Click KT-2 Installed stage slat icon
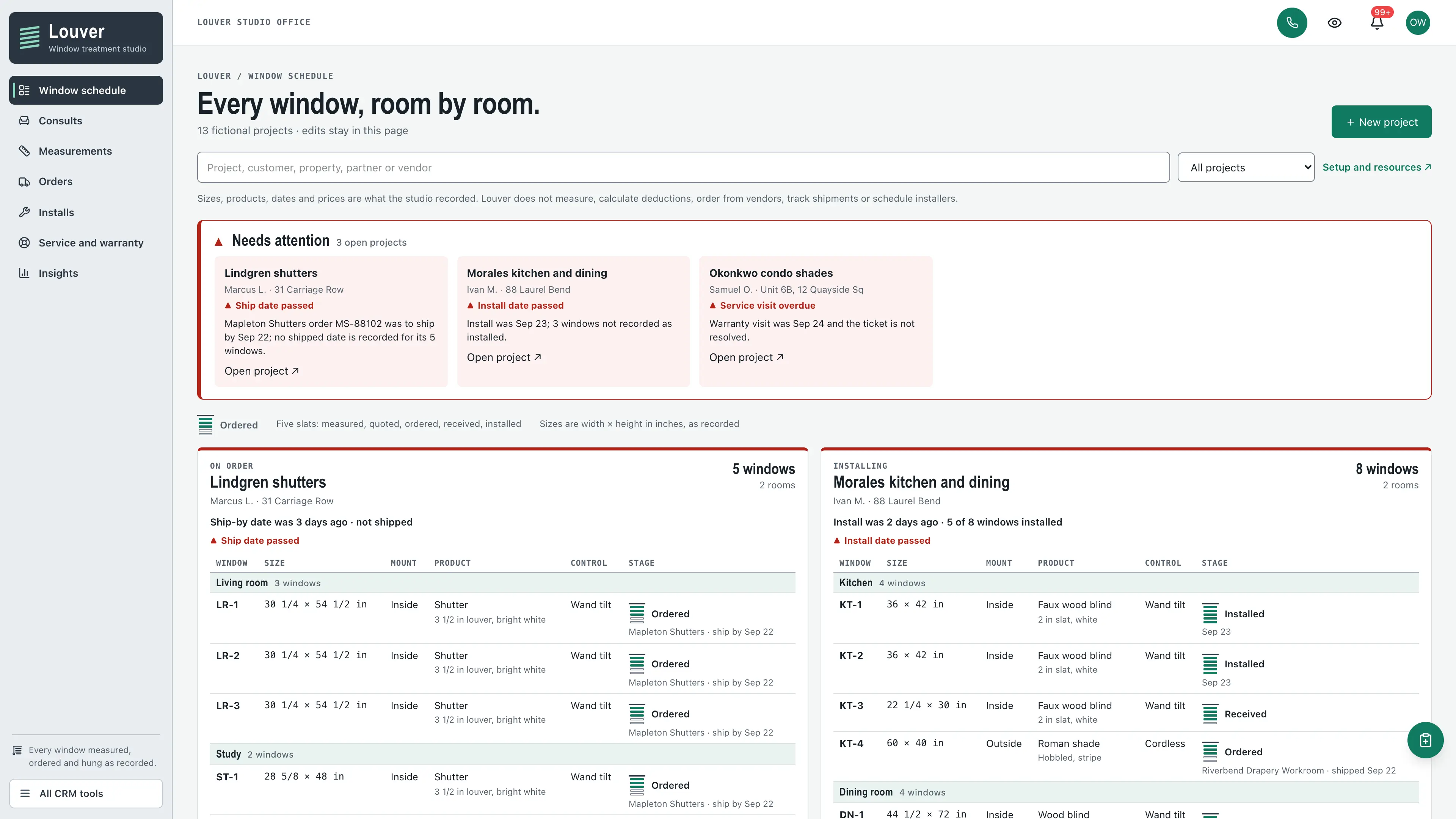Viewport: 1456px width, 819px height. 1210,664
